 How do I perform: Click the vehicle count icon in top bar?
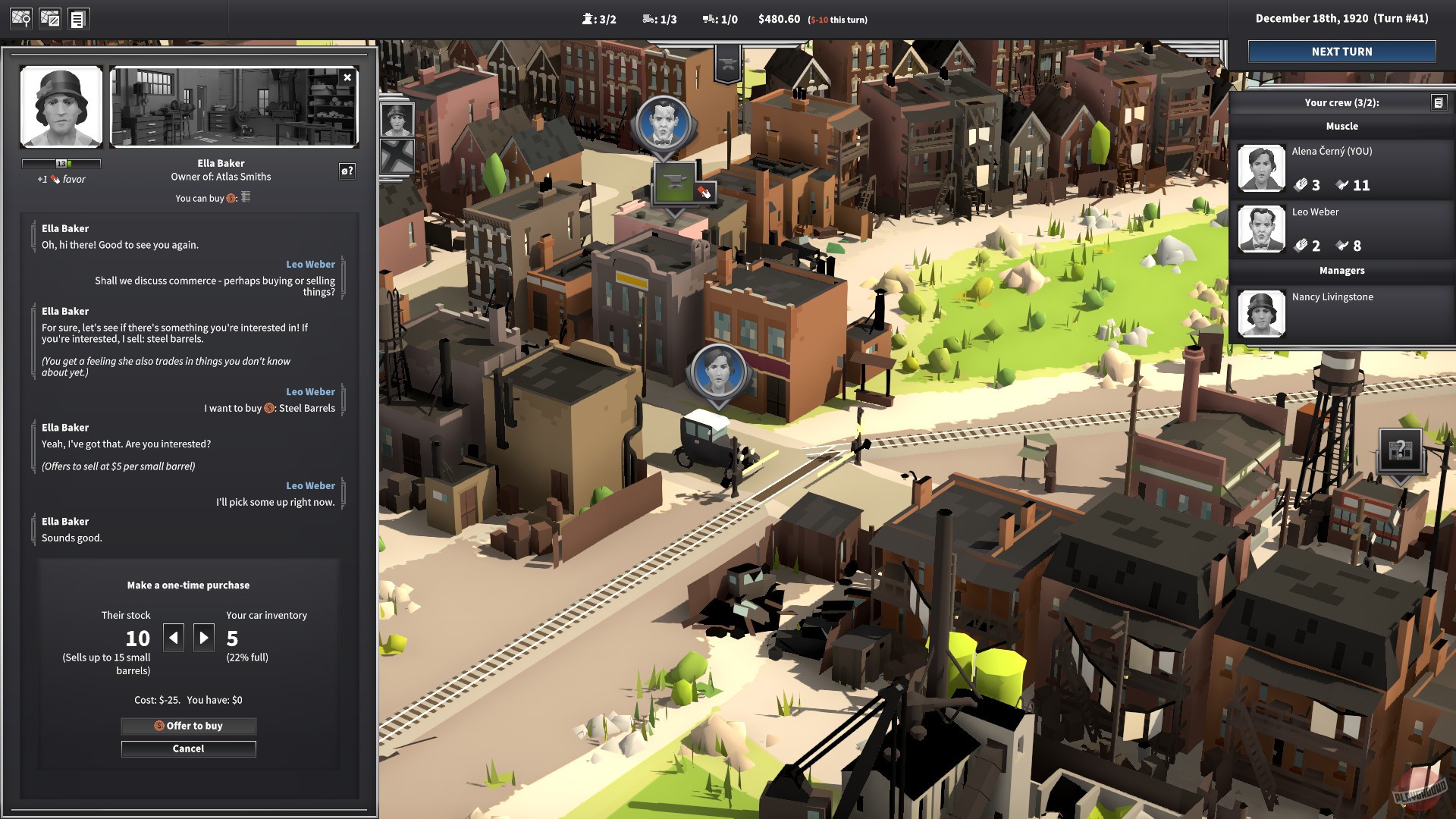(x=648, y=18)
